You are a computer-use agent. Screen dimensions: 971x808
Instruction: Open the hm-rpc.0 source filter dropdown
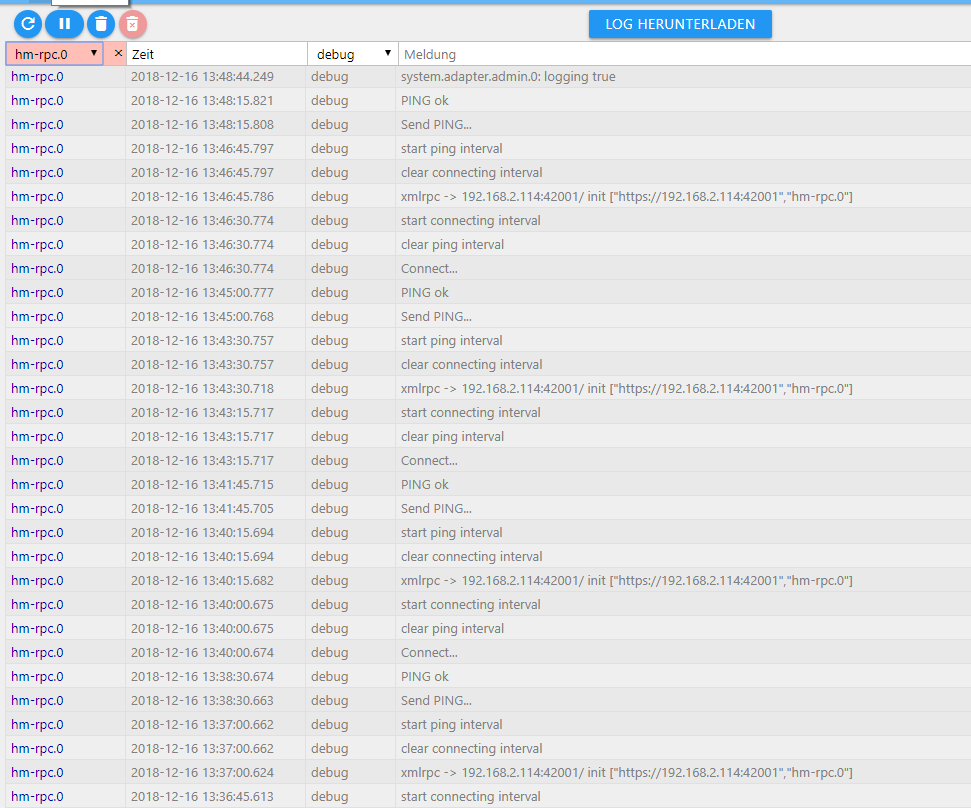[54, 54]
